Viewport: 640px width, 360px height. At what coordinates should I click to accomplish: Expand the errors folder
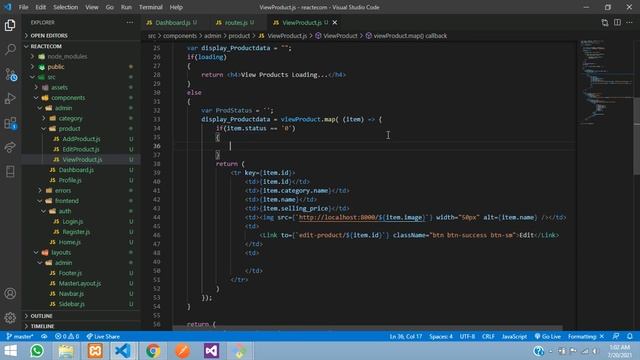[63, 191]
